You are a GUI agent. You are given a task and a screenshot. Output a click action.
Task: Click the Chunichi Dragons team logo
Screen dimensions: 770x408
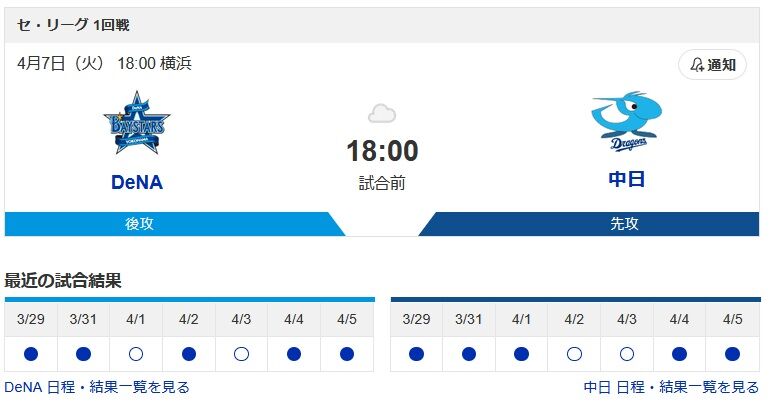627,121
